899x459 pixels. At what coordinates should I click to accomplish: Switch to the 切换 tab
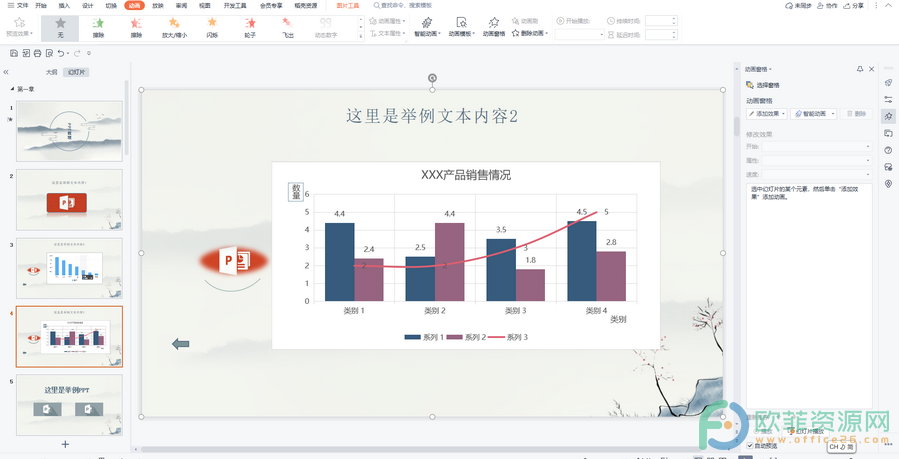[x=111, y=5]
